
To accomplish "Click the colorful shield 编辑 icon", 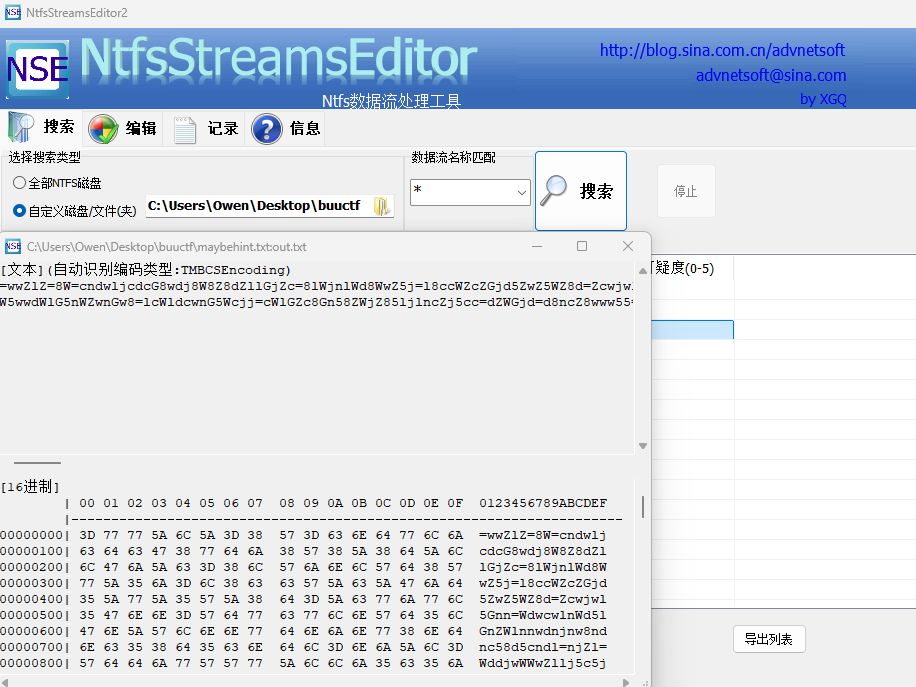I will pyautogui.click(x=103, y=129).
